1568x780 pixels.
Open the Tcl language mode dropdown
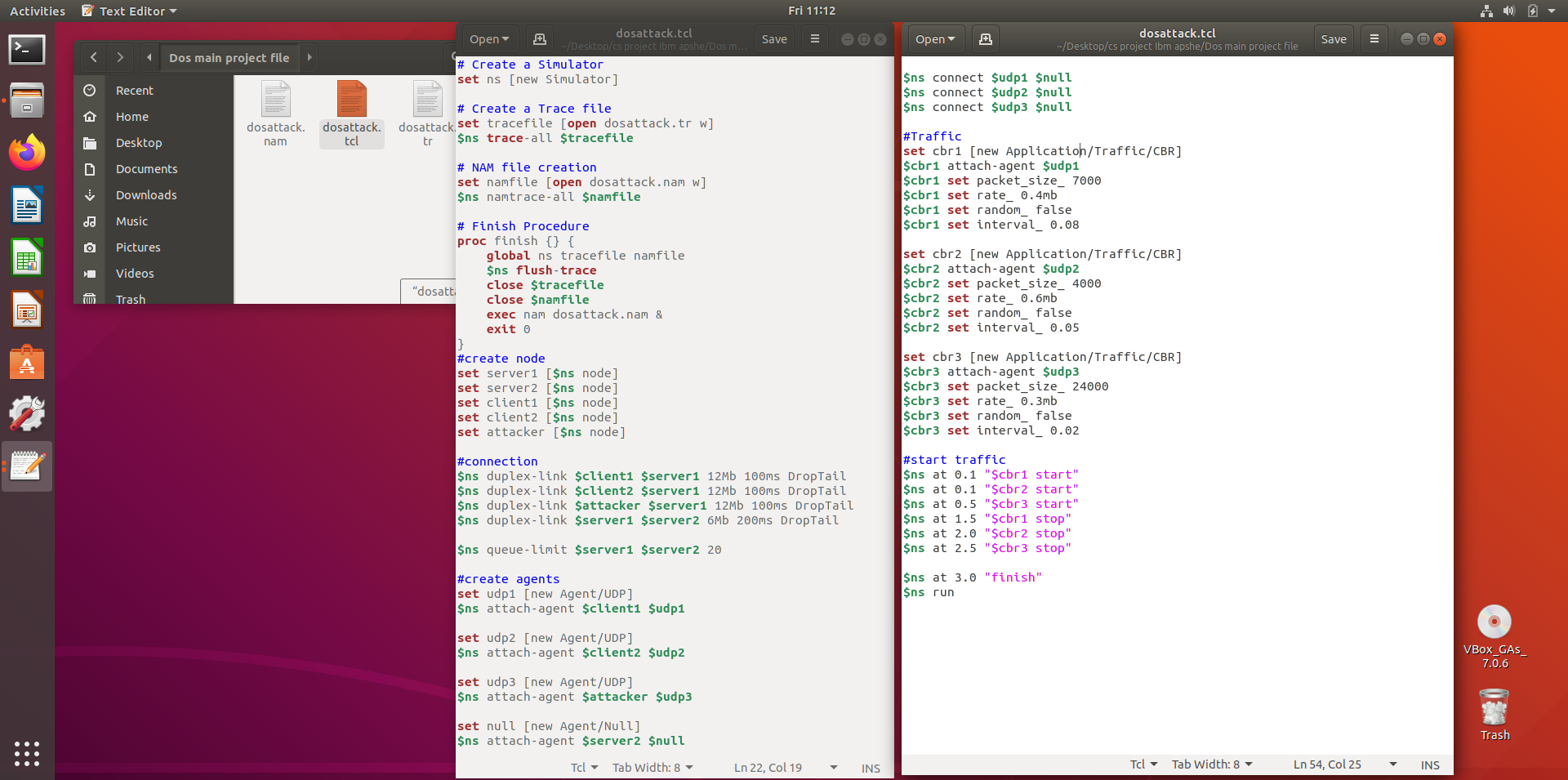[1143, 764]
